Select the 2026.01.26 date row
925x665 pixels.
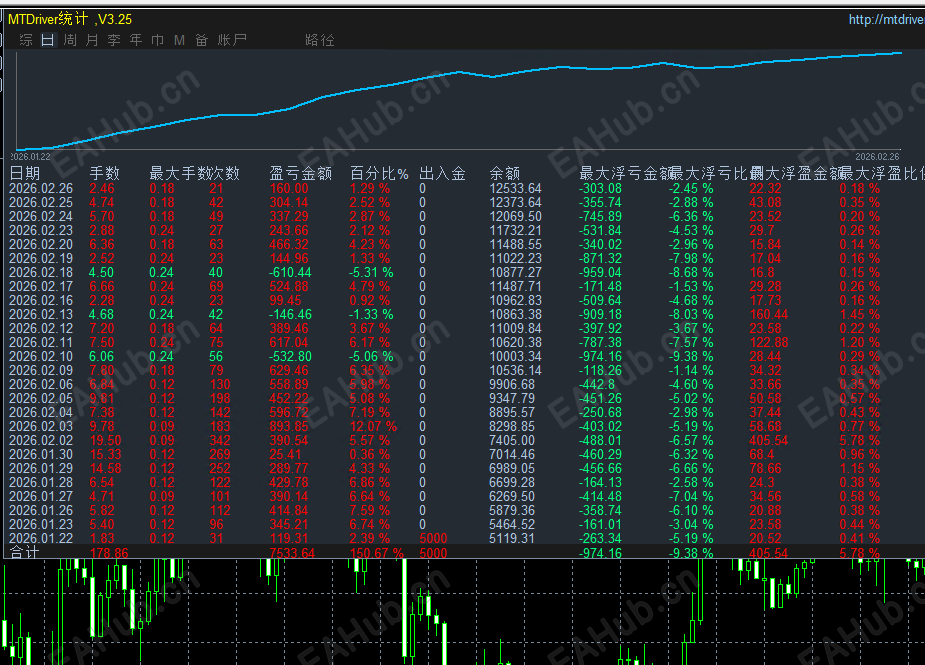41,511
